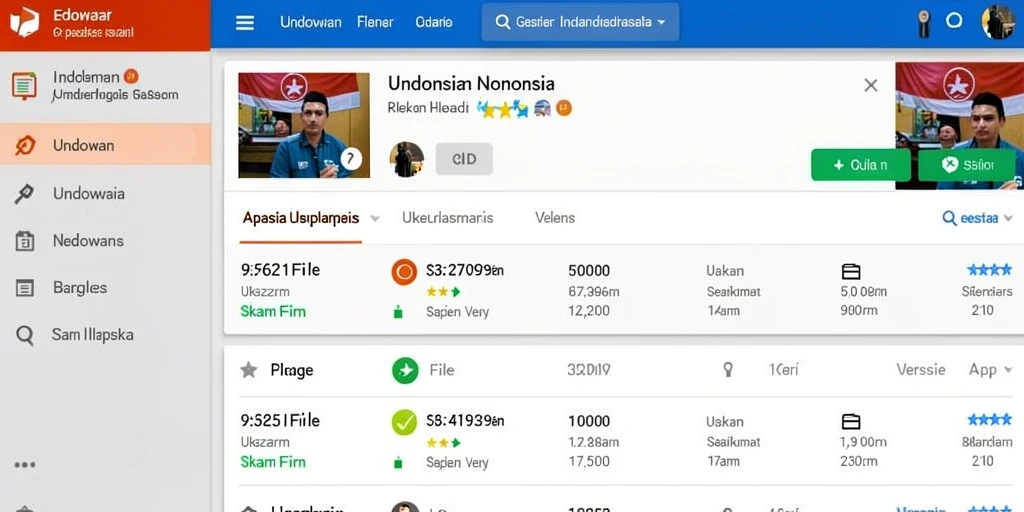Click the green check circle in the 9:5251 row

point(404,422)
